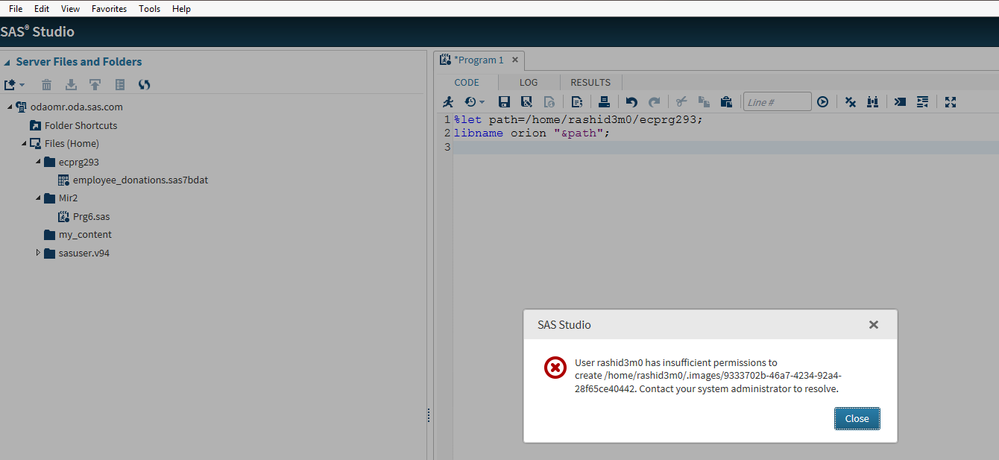Print the program using the printer icon

click(x=604, y=101)
